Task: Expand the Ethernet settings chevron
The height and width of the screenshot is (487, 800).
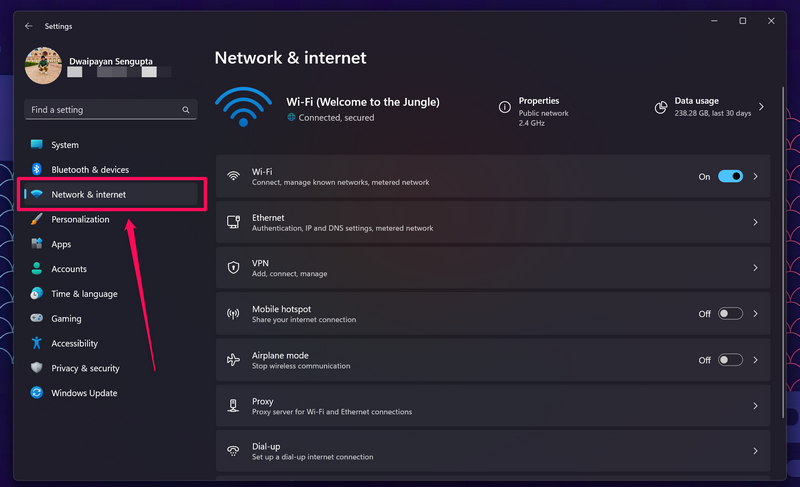Action: pyautogui.click(x=755, y=223)
